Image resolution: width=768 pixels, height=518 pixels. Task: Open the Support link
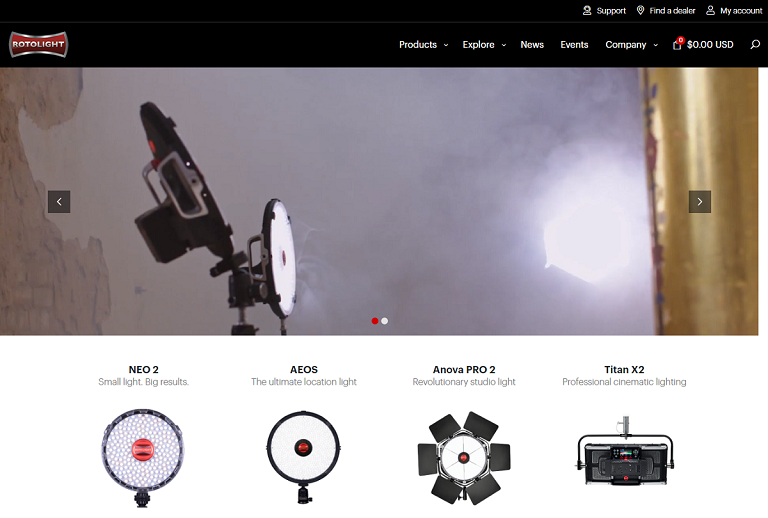tap(611, 11)
